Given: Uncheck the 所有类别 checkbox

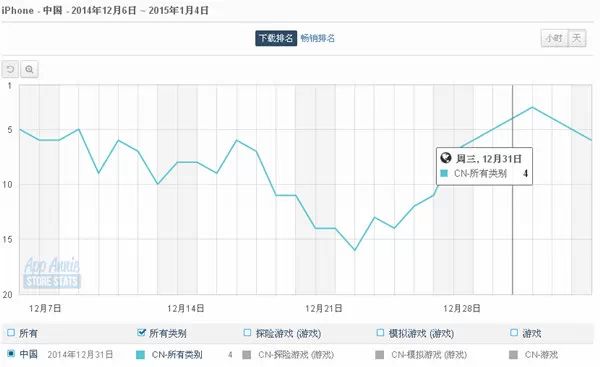Looking at the screenshot, I should [141, 333].
